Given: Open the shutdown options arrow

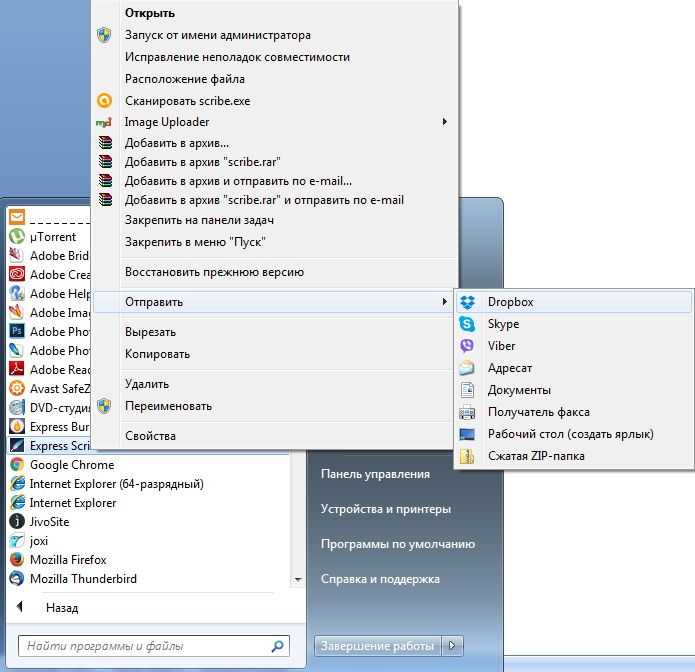Looking at the screenshot, I should (x=453, y=645).
